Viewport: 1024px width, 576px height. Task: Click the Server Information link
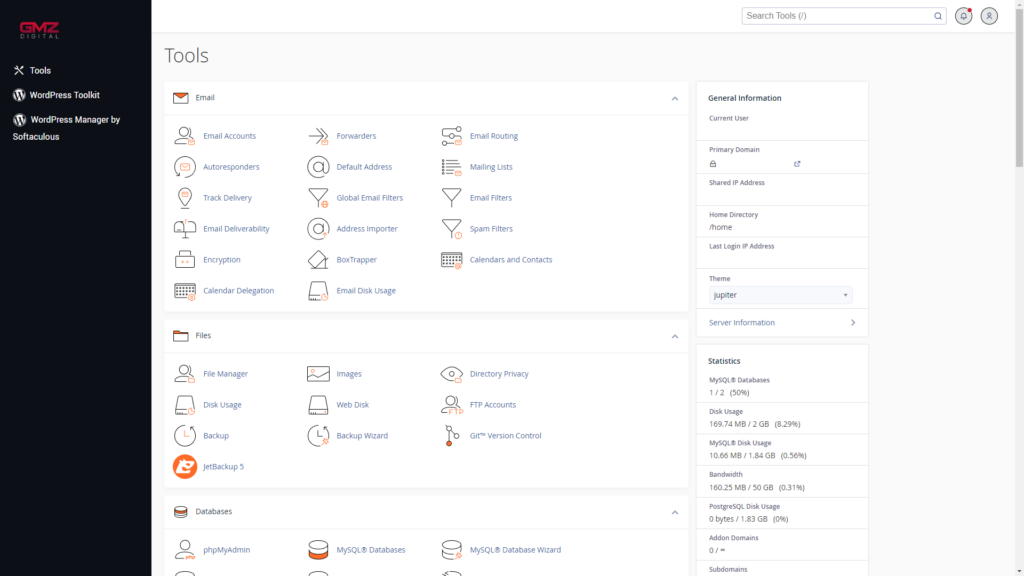tap(742, 323)
